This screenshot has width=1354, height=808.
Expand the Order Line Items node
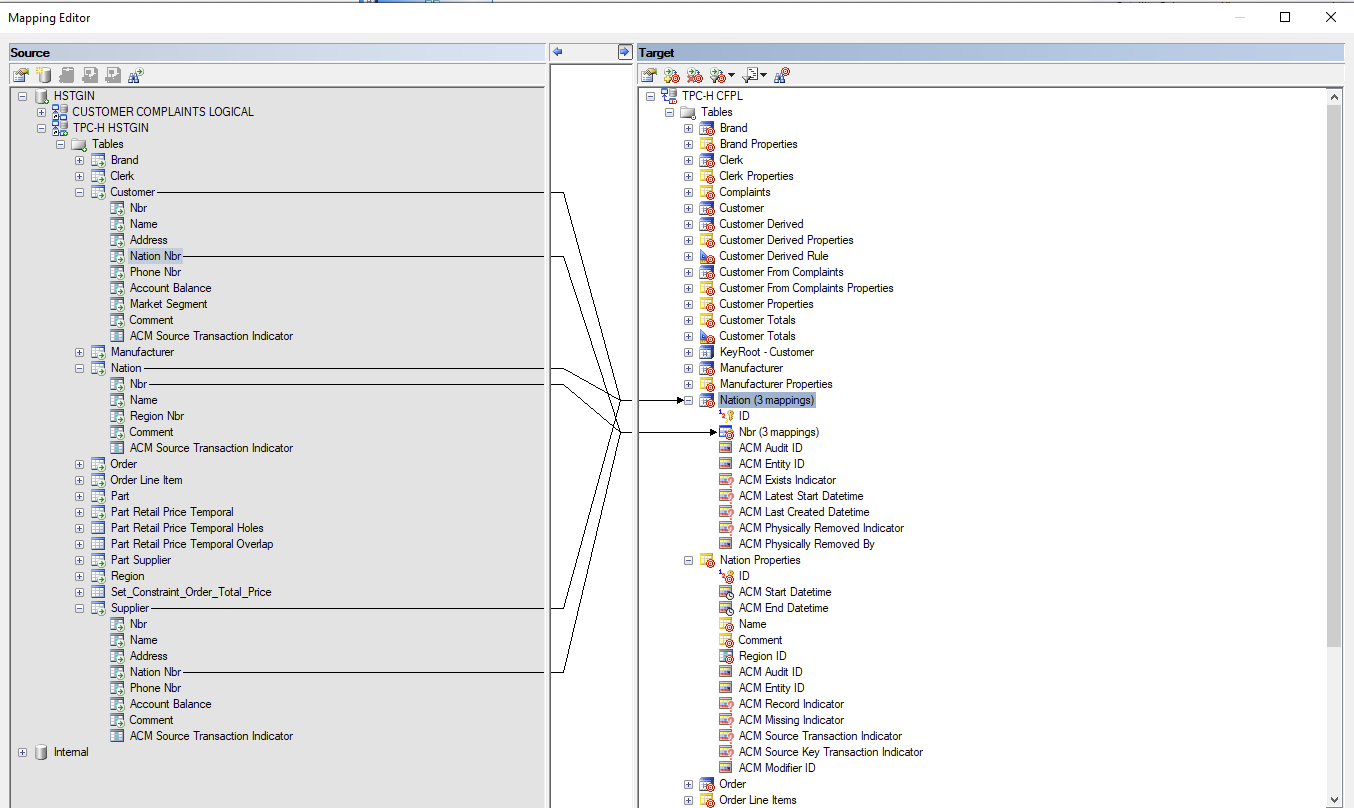[688, 800]
